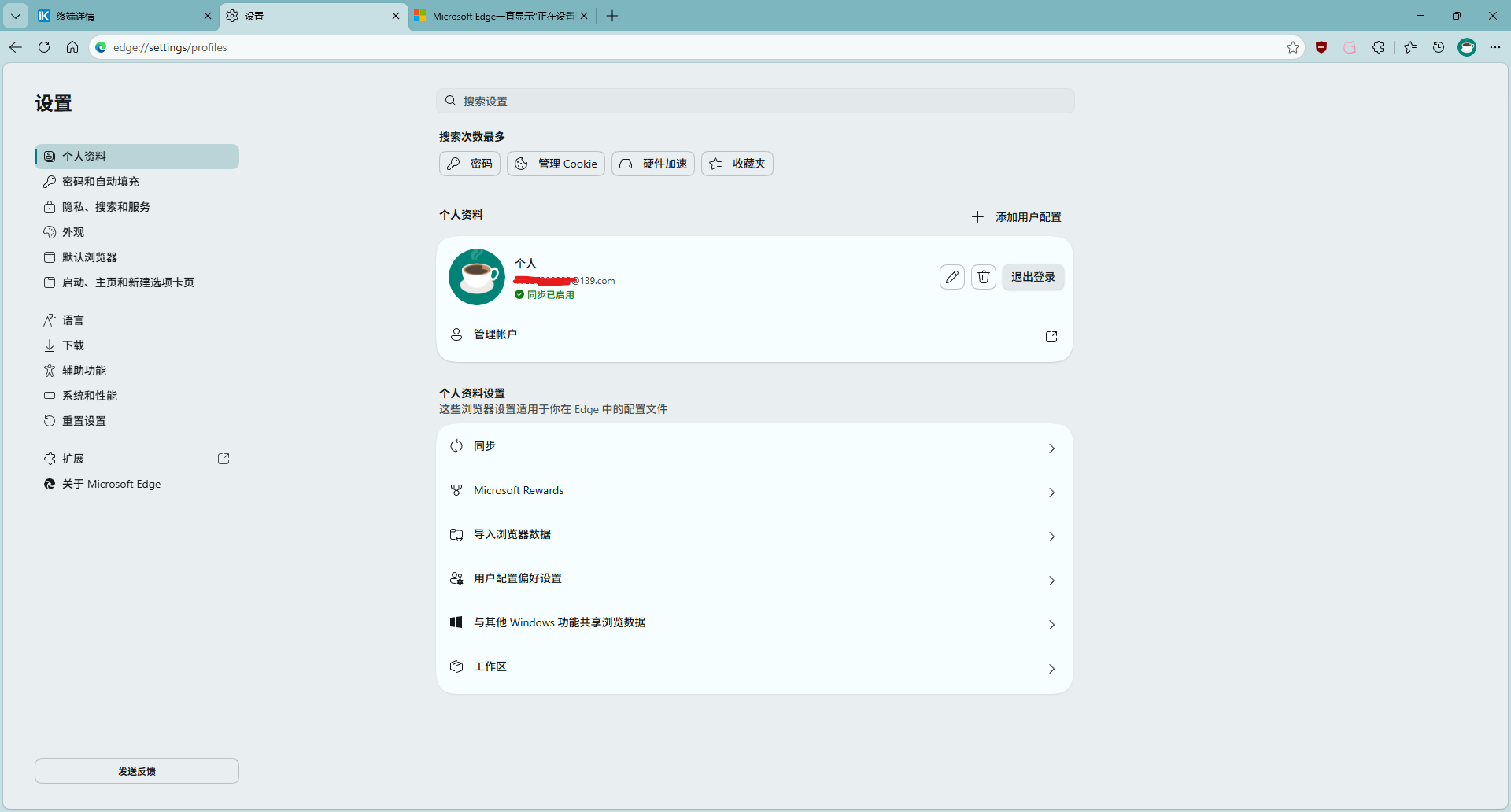The height and width of the screenshot is (812, 1511).
Task: Open the Favorites list toolbar icon
Action: click(1410, 47)
